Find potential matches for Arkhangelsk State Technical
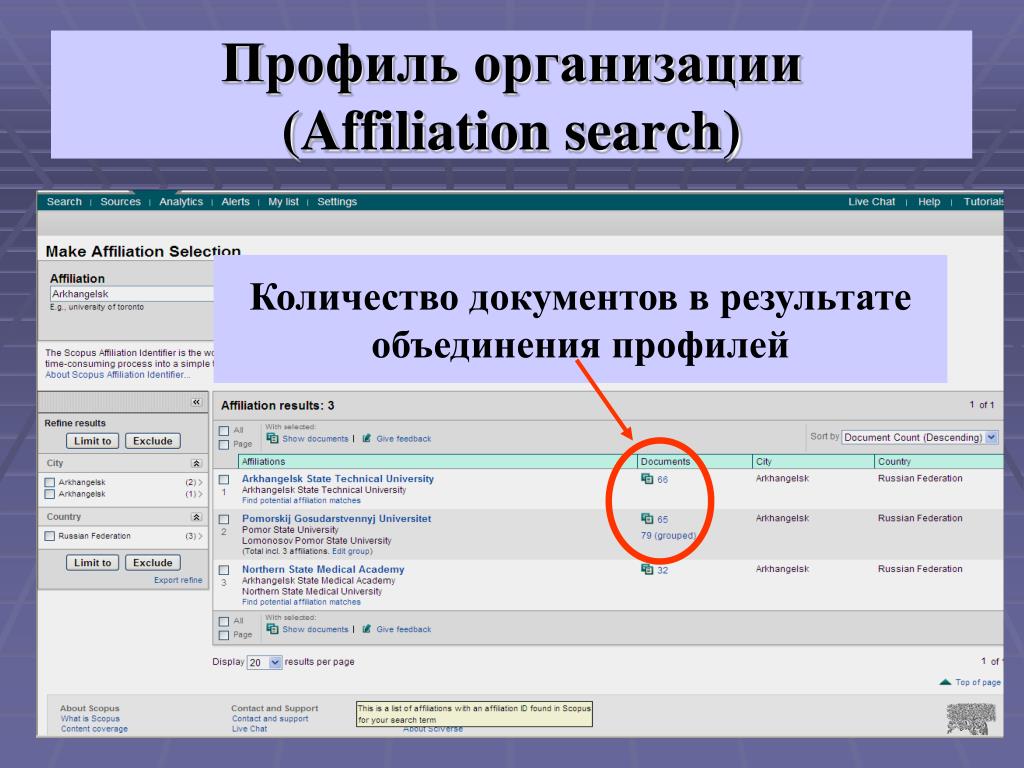This screenshot has height=768, width=1024. (301, 500)
